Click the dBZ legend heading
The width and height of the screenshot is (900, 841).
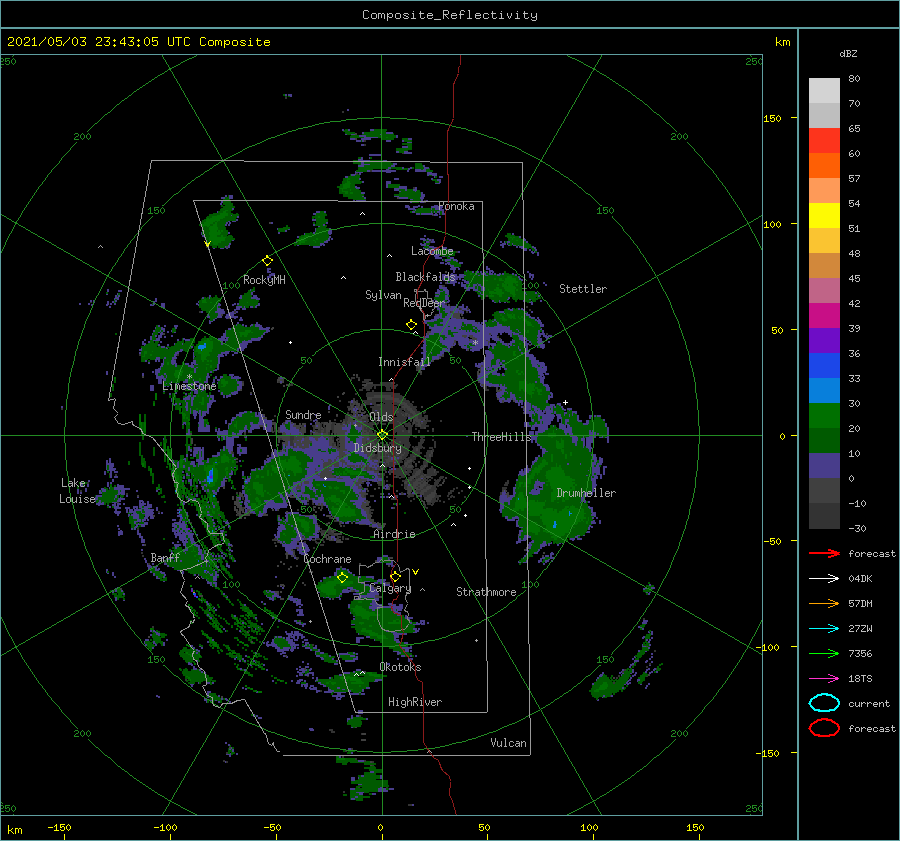coord(848,53)
